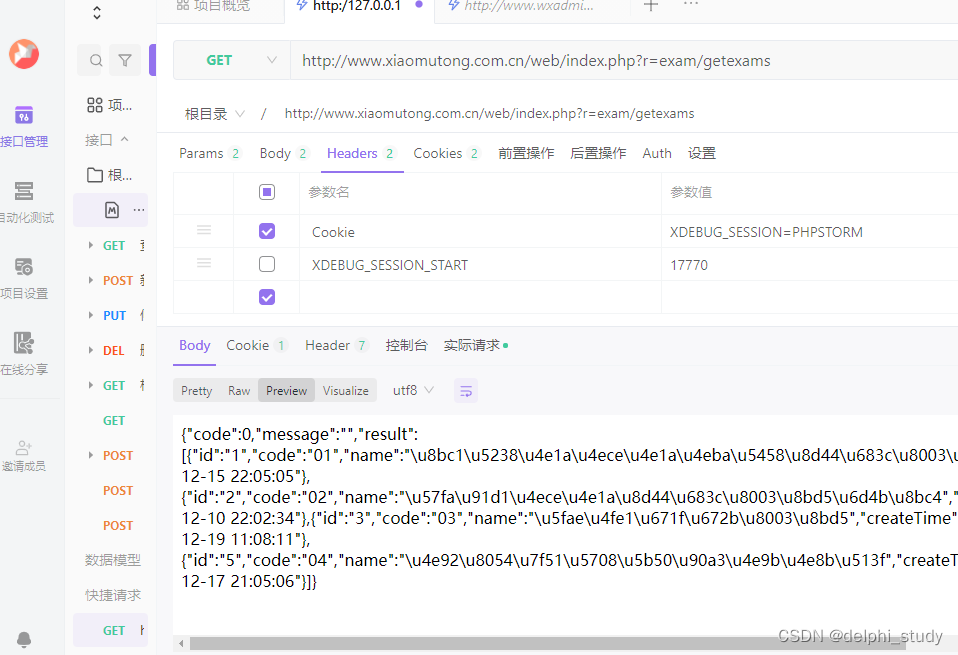Open the 实际请求 response tab
The image size is (958, 655).
[470, 344]
